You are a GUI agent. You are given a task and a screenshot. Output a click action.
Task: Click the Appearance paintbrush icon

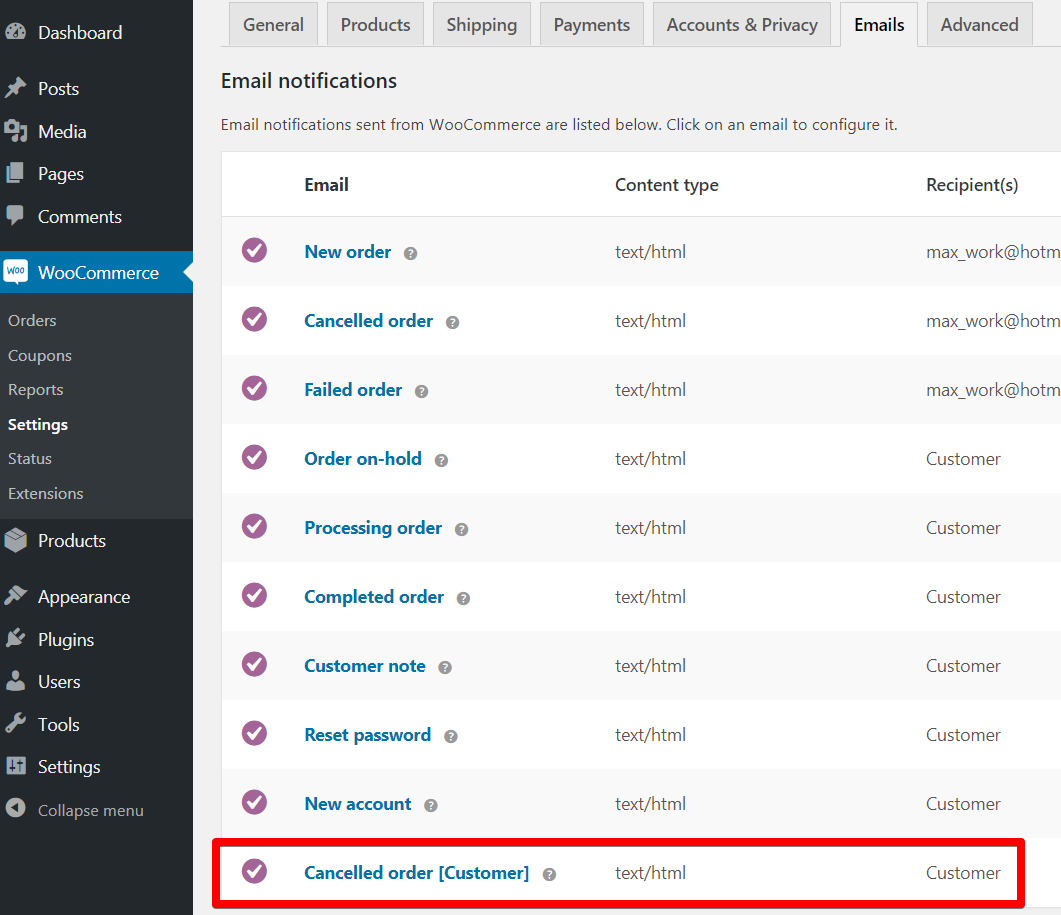click(x=16, y=596)
